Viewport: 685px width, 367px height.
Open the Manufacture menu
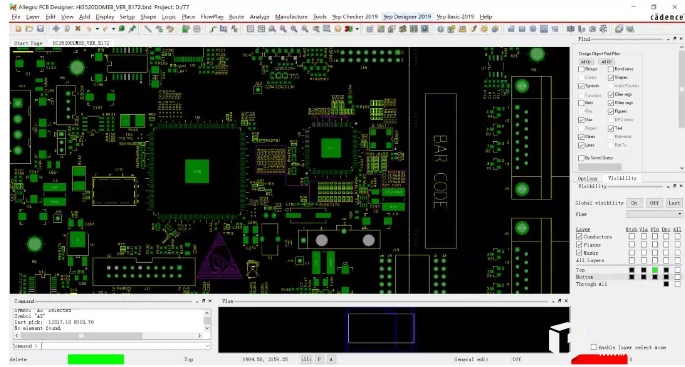coord(291,17)
